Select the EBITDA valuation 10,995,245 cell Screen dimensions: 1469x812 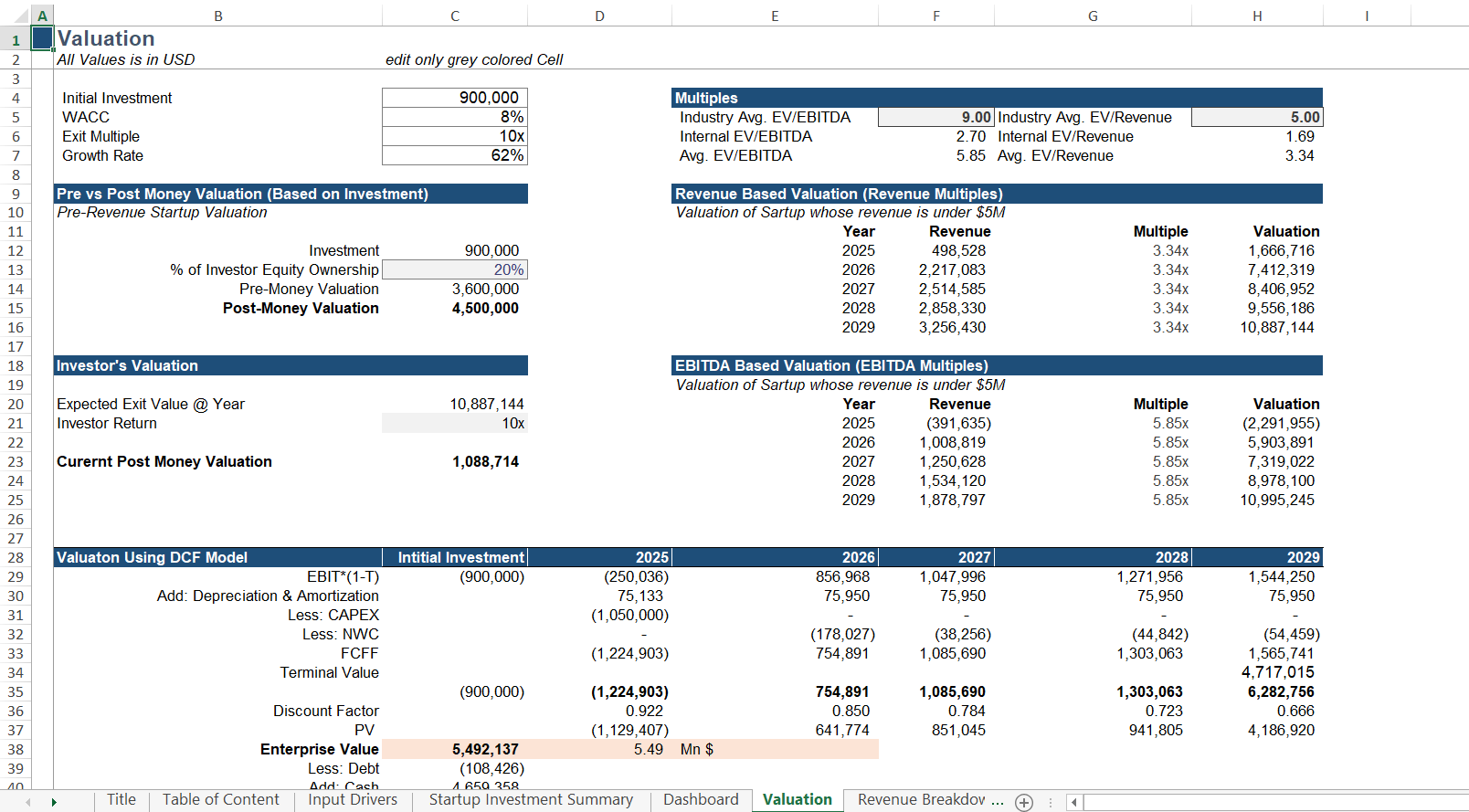click(x=1257, y=500)
